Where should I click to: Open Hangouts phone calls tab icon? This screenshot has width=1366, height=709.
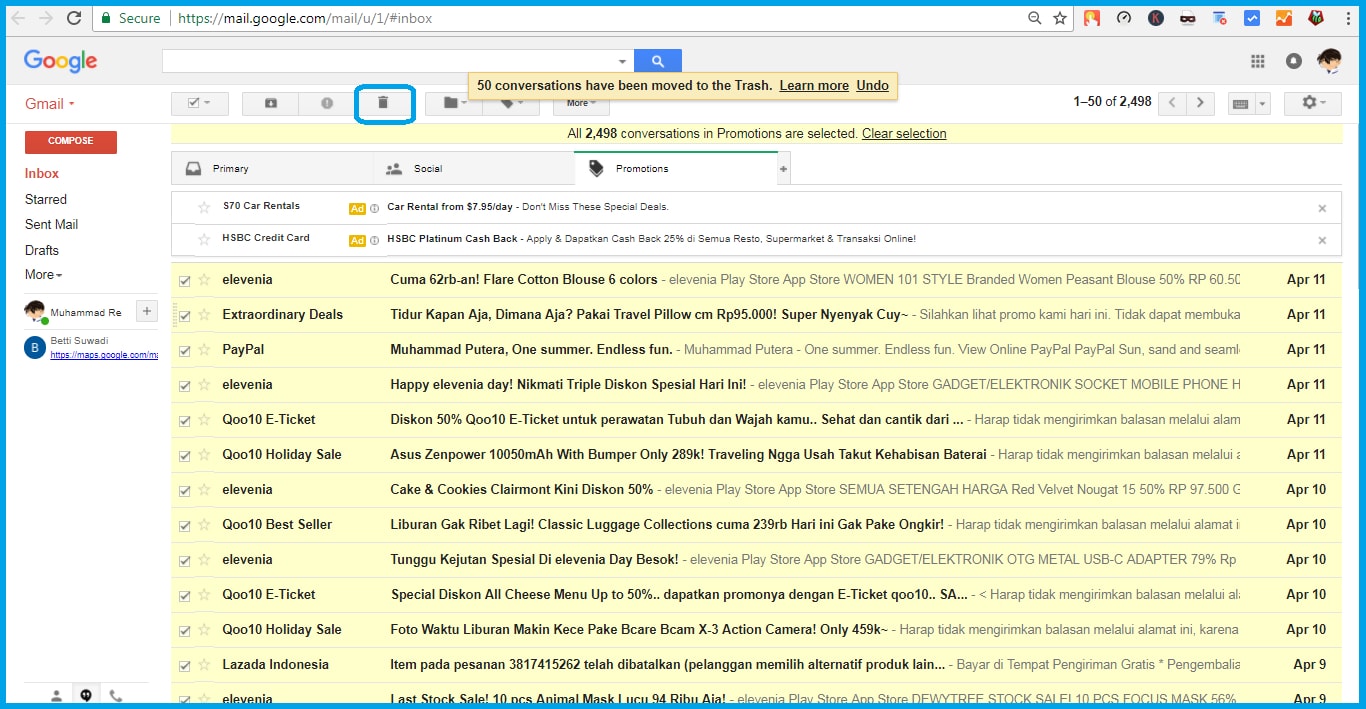[116, 695]
